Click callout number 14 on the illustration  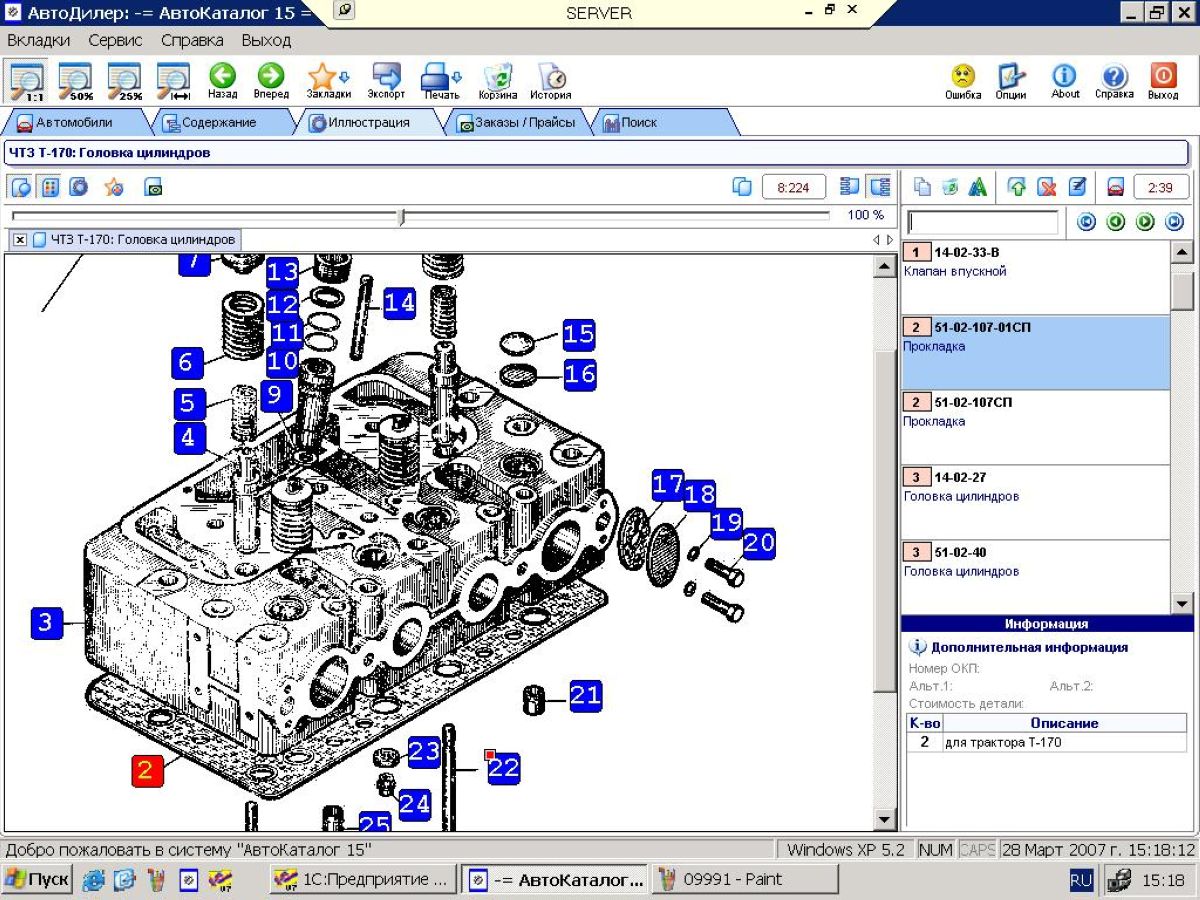point(398,302)
